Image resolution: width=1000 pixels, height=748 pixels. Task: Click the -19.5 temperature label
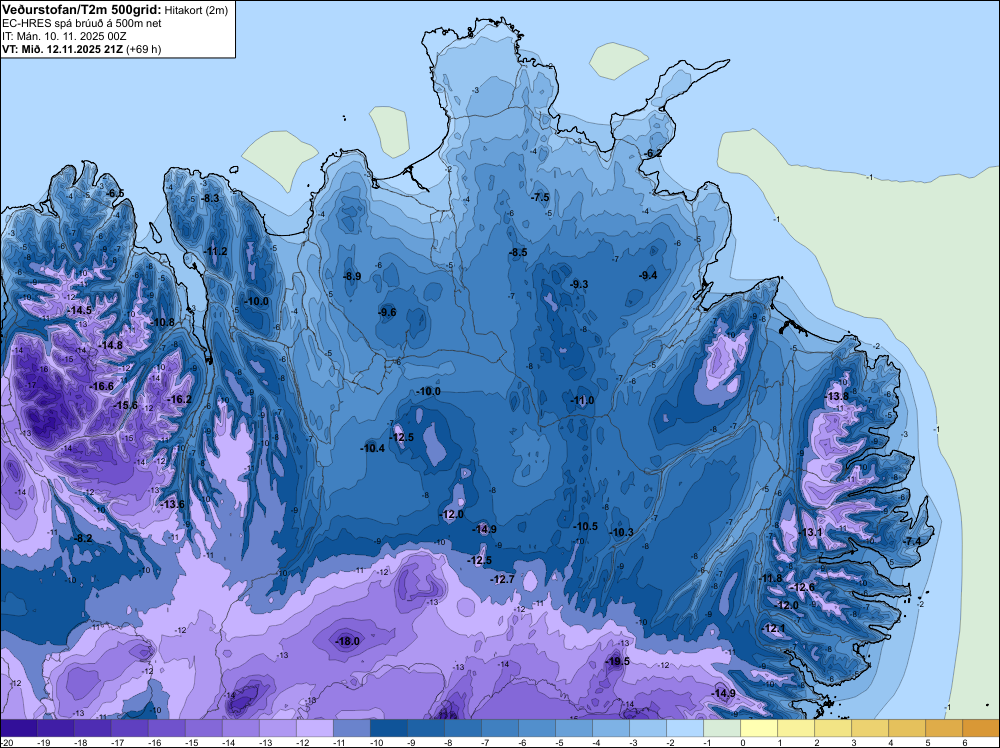[617, 661]
